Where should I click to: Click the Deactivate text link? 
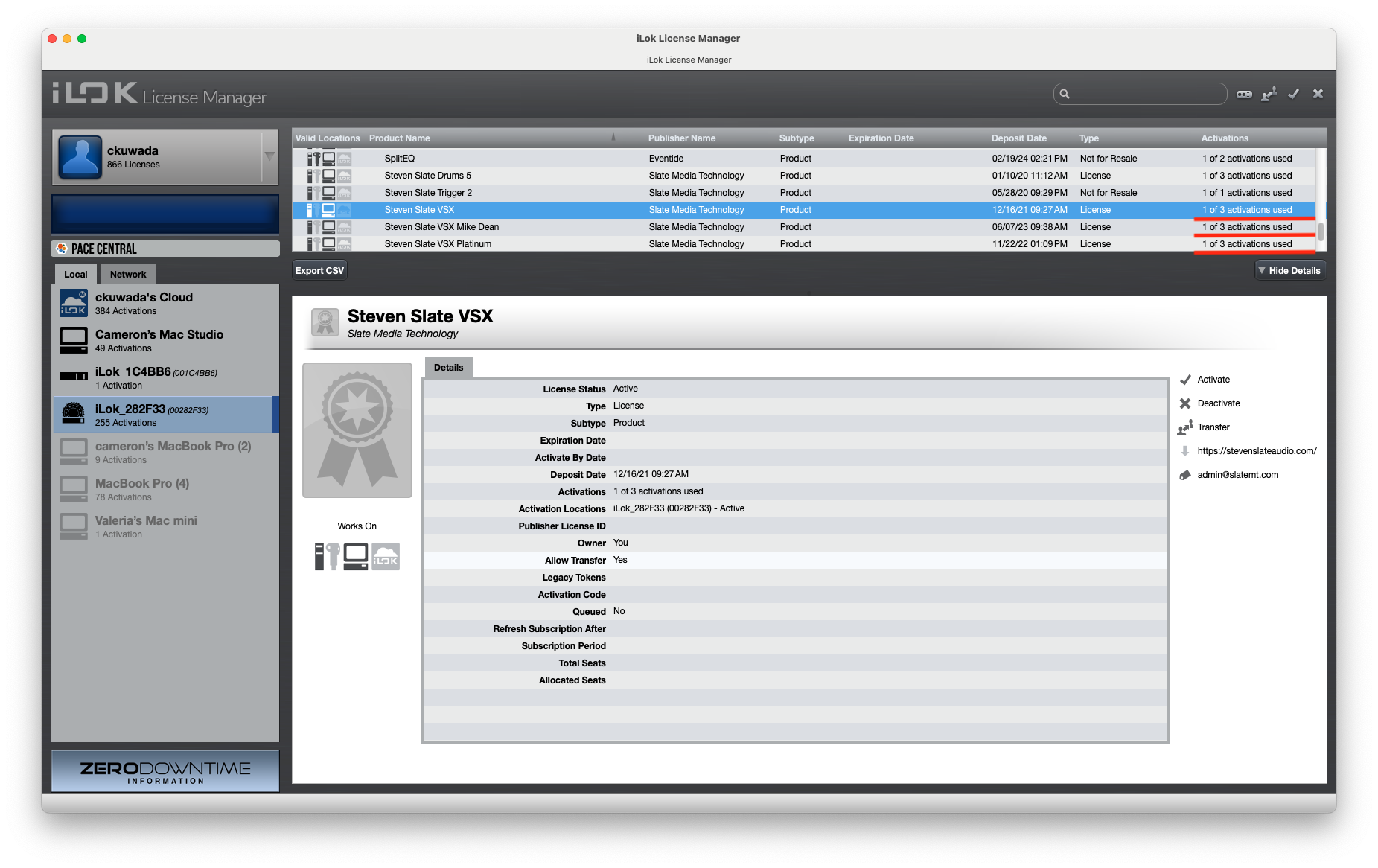click(1219, 403)
